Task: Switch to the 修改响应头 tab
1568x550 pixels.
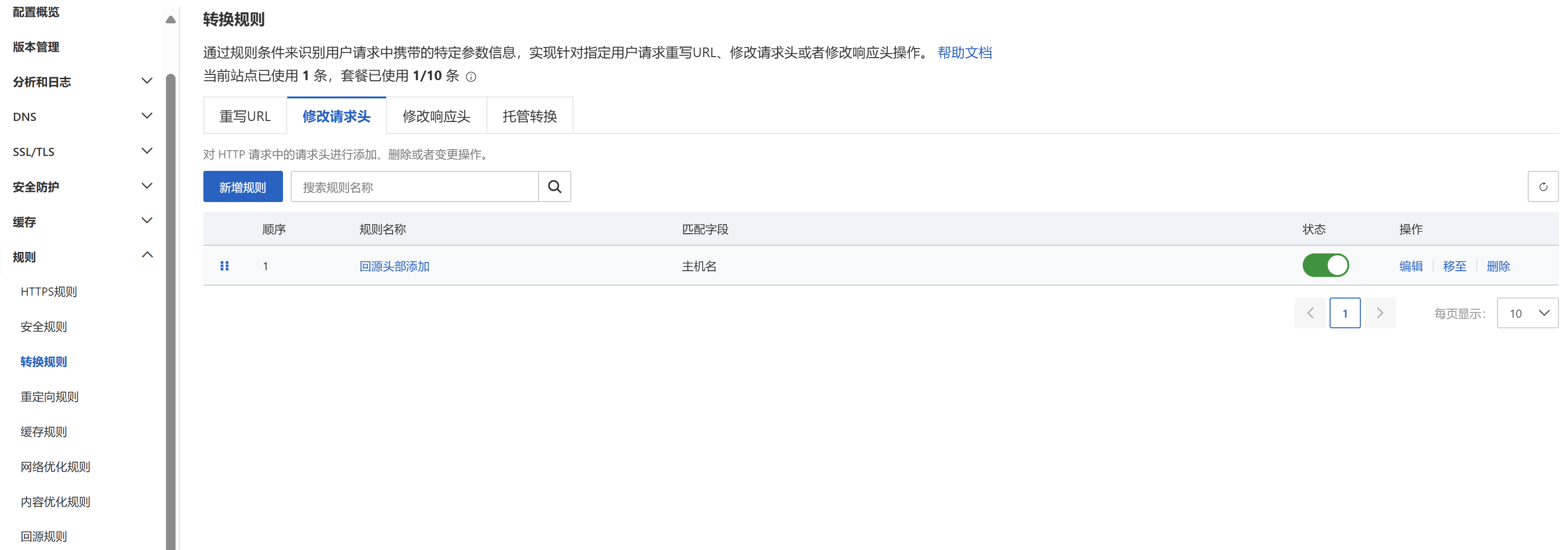Action: [436, 116]
